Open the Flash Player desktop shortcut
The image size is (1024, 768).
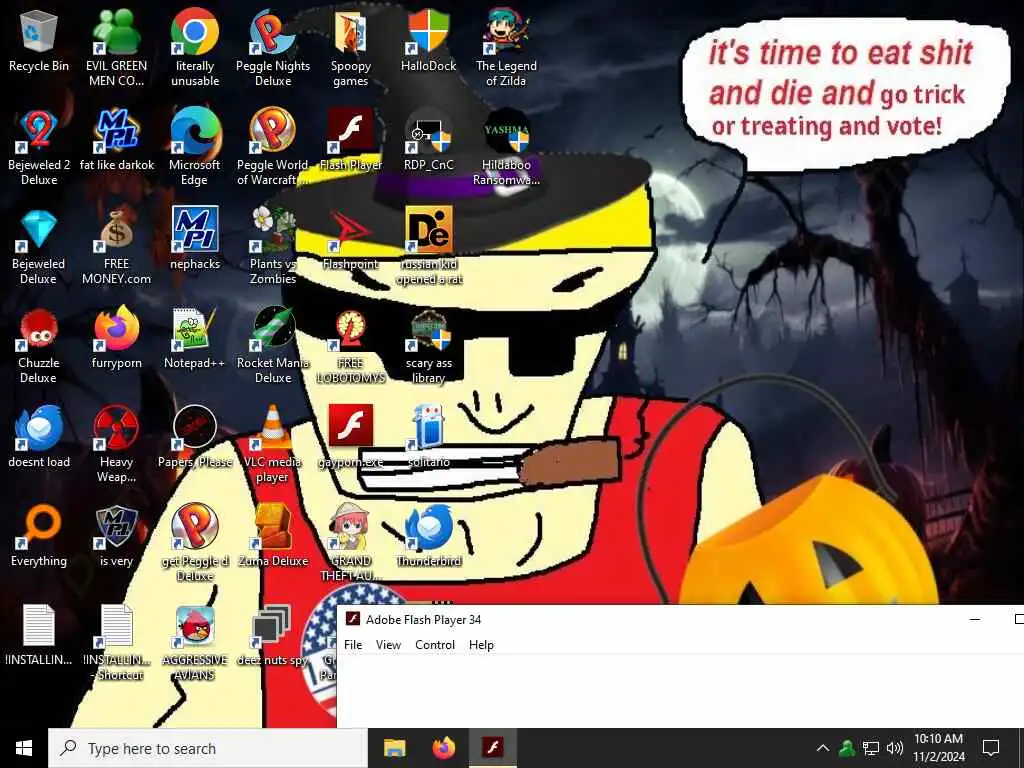point(351,138)
